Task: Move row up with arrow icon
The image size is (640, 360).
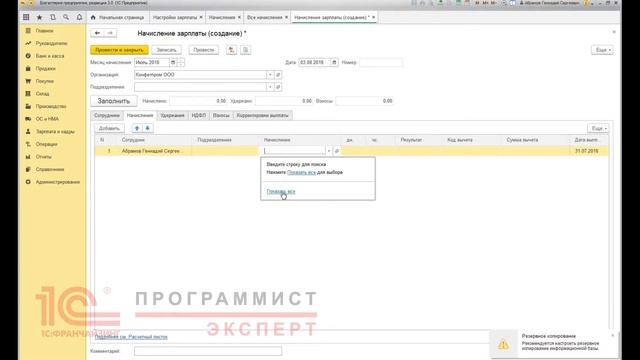Action: [x=137, y=128]
